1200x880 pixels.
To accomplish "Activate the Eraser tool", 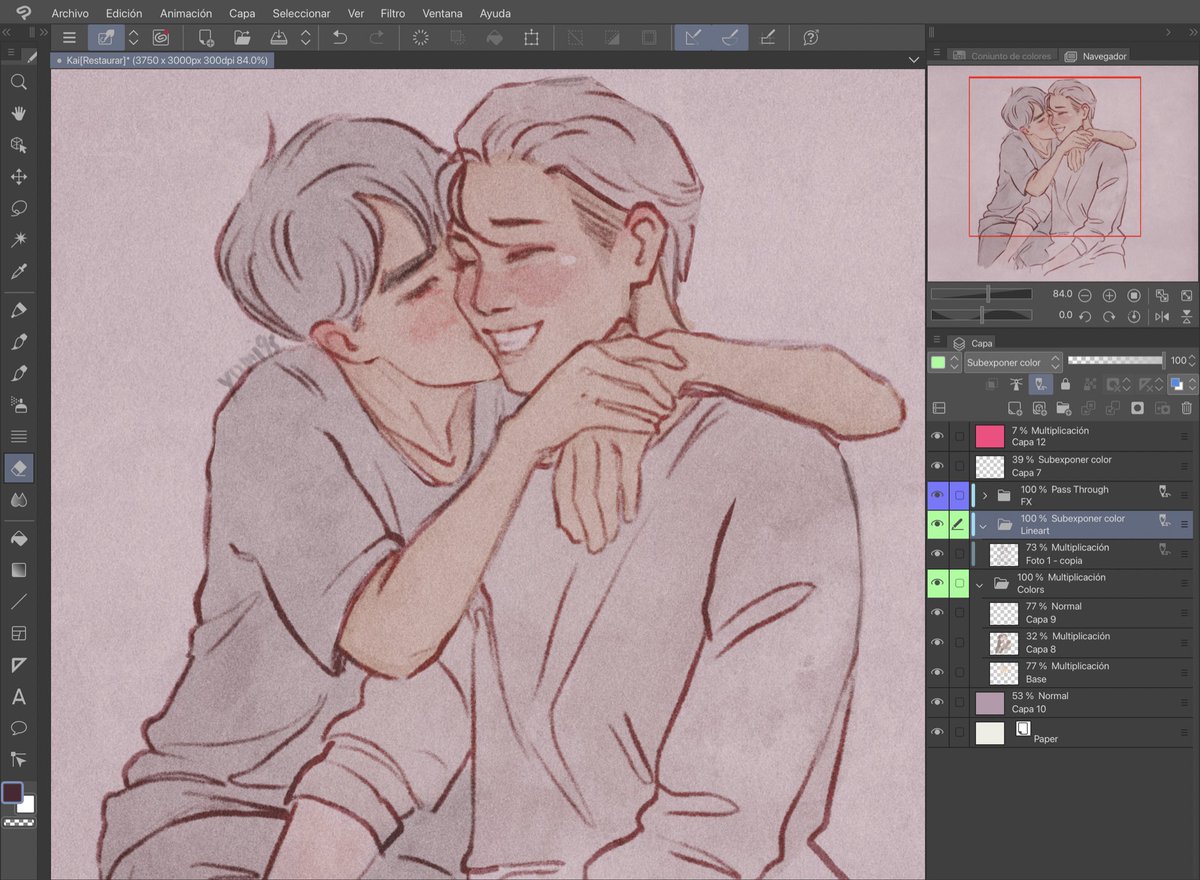I will tap(18, 467).
